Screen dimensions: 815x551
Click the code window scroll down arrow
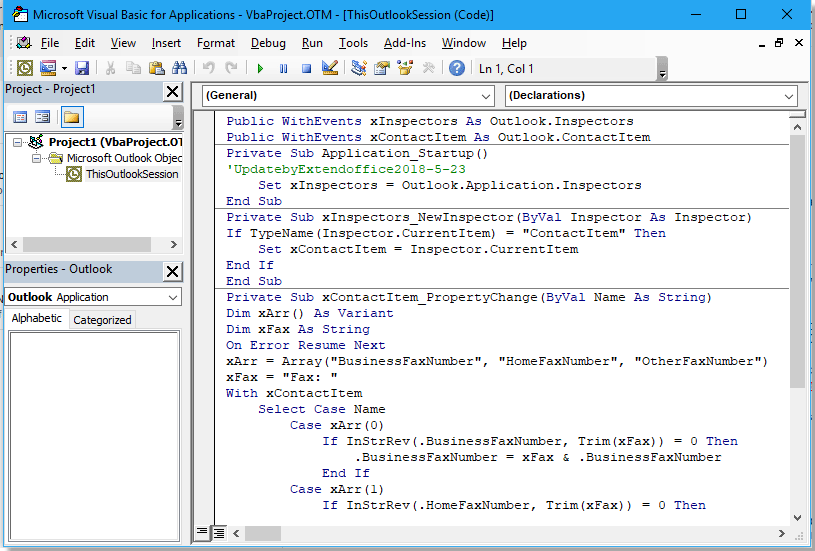point(797,517)
